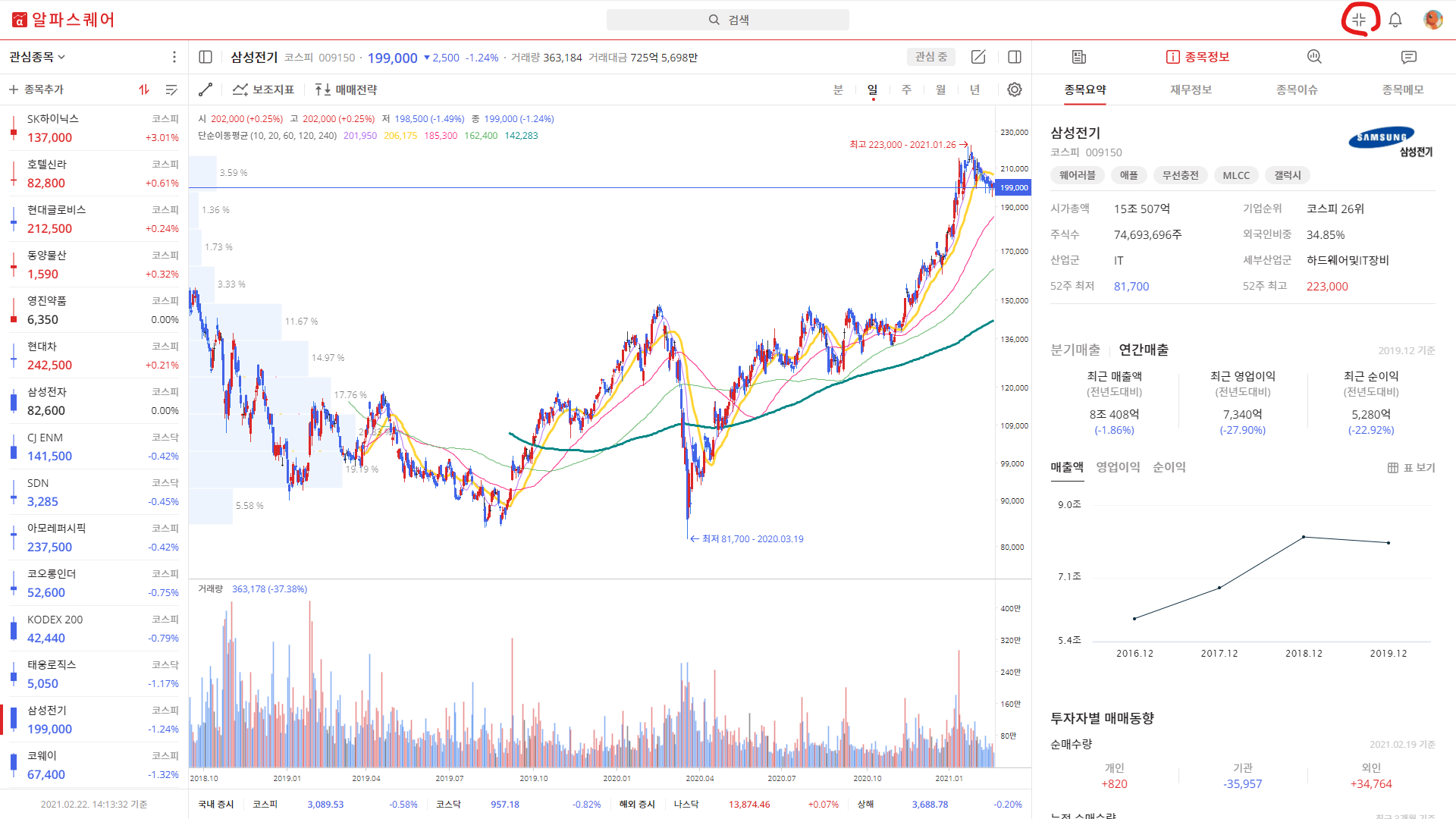This screenshot has width=1456, height=819.
Task: Select the 매출액 chart tab
Action: (1067, 467)
